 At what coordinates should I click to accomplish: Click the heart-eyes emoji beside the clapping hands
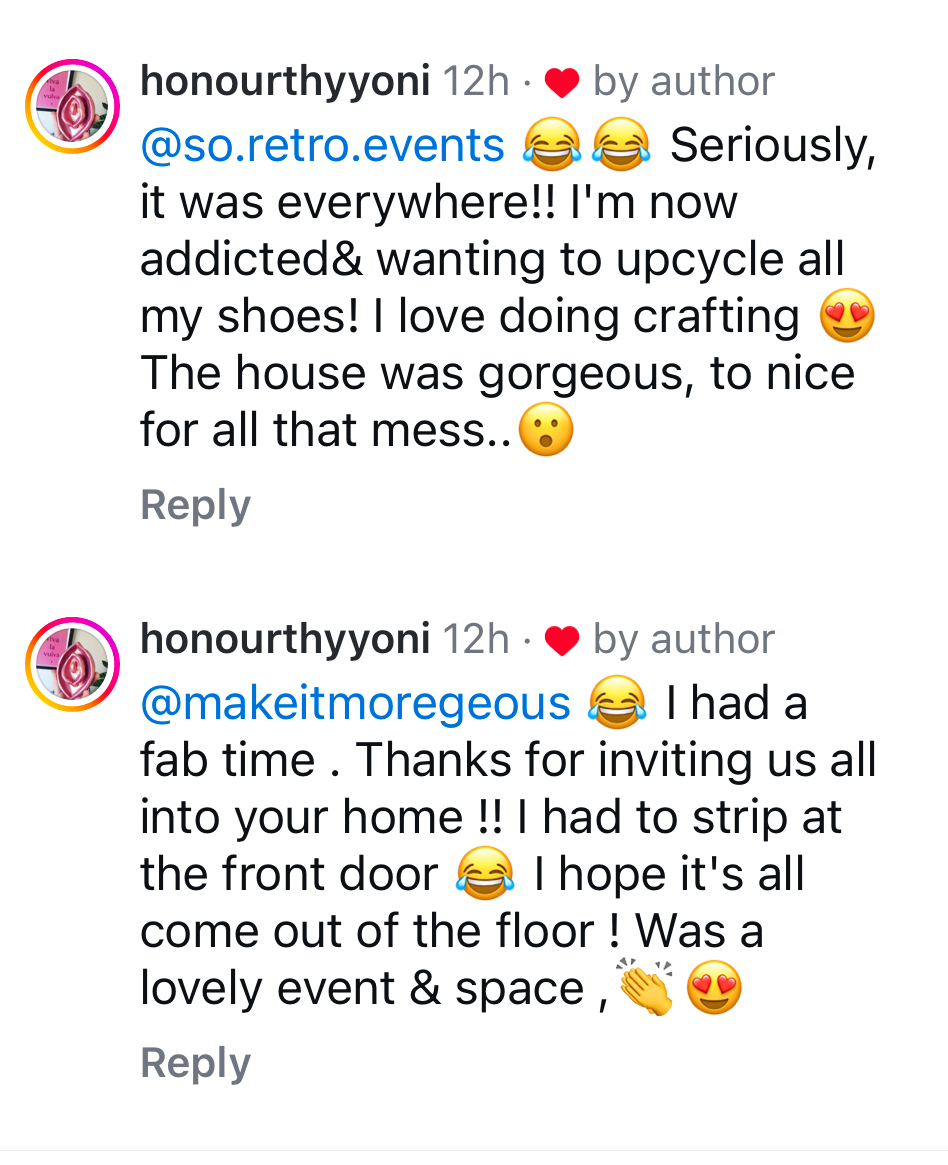(715, 990)
